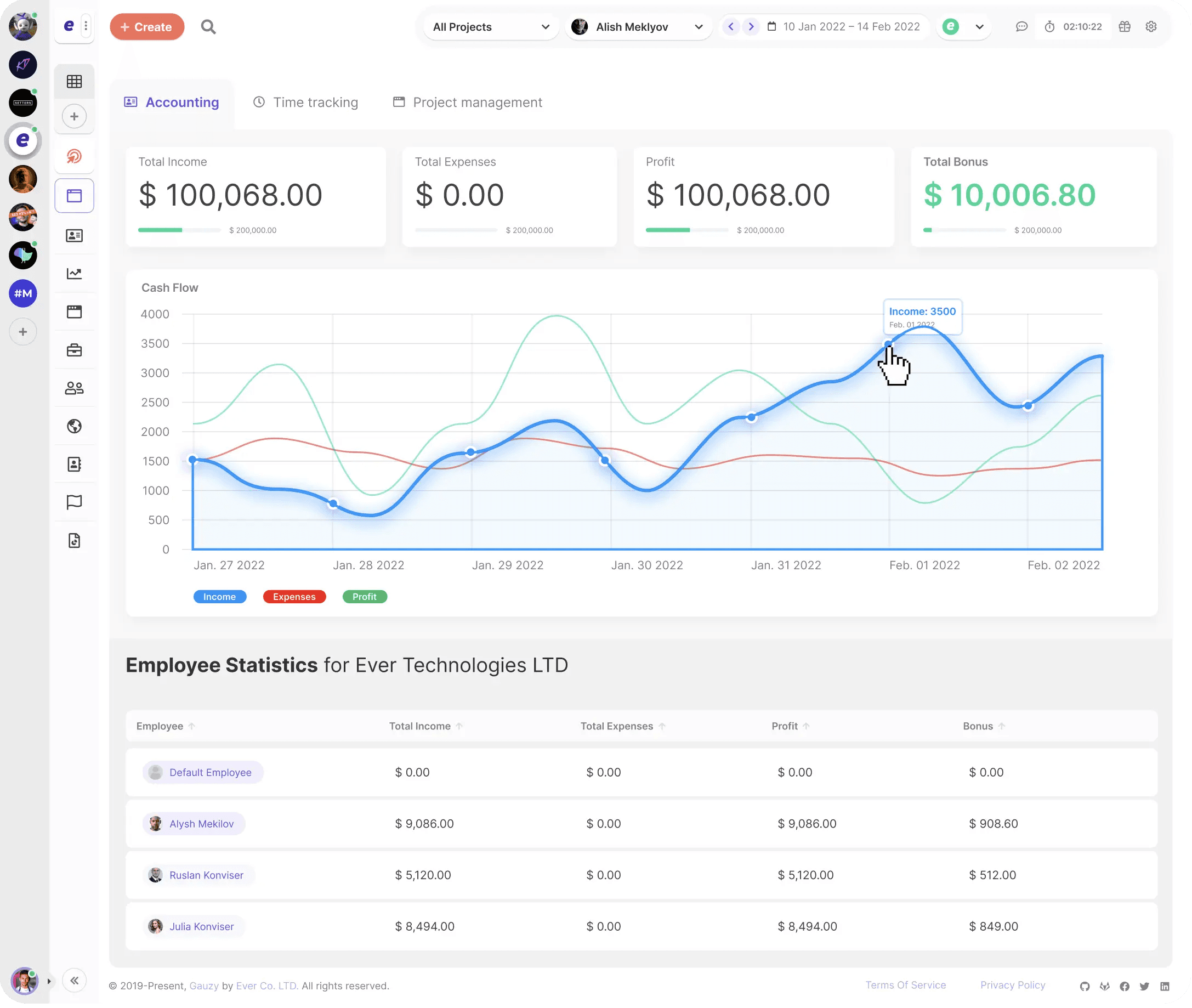Click the Create button
Viewport: 1192px width, 1008px height.
(147, 27)
